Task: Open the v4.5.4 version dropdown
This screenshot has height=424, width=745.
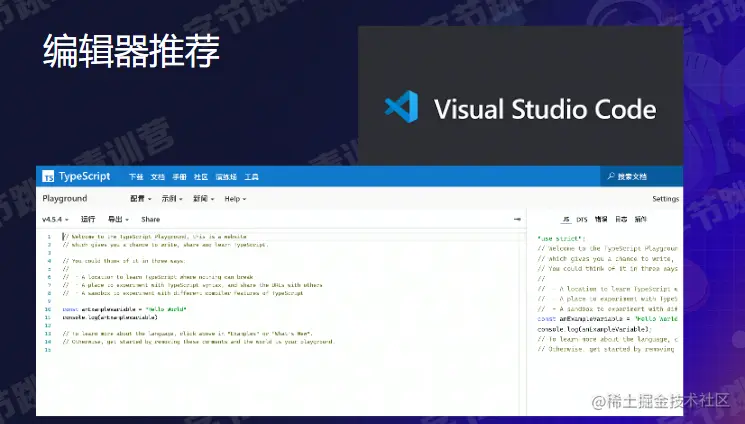Action: click(55, 219)
